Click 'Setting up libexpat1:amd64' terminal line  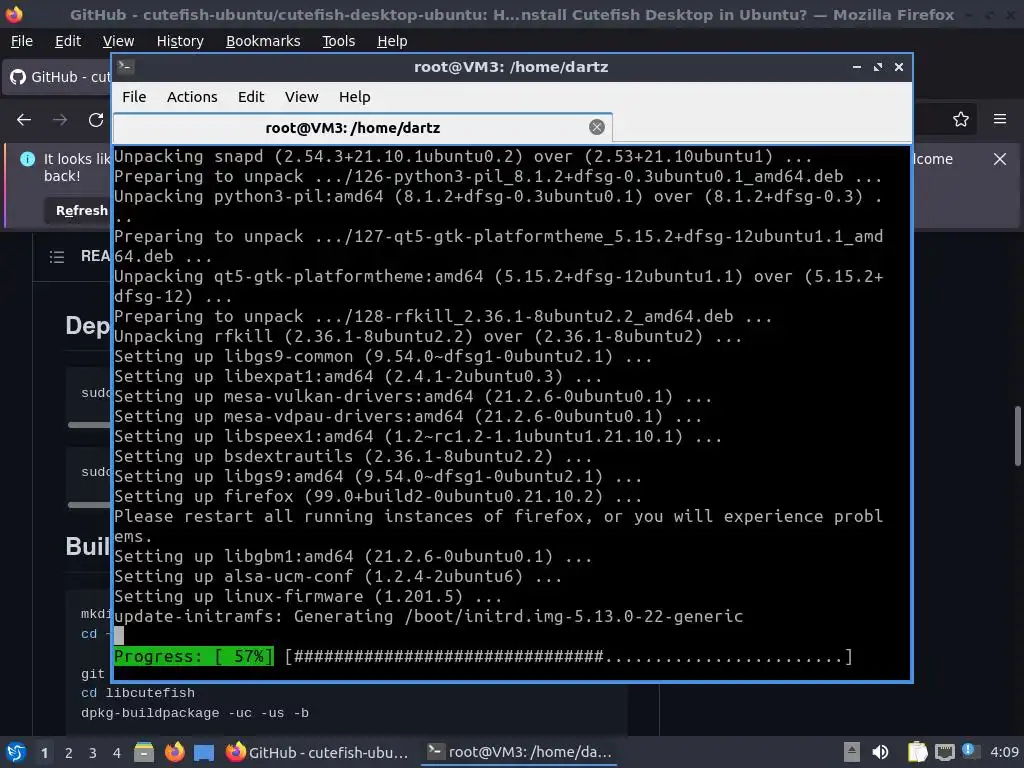click(x=357, y=376)
